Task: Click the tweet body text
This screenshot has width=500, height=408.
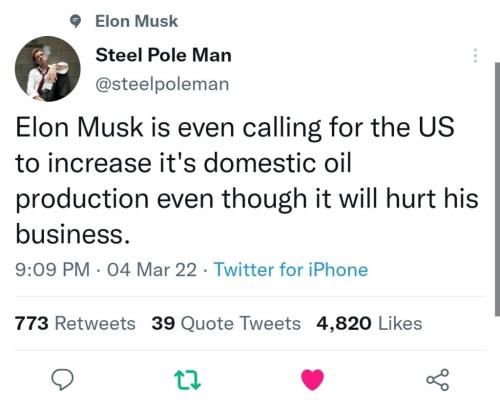Action: [247, 180]
